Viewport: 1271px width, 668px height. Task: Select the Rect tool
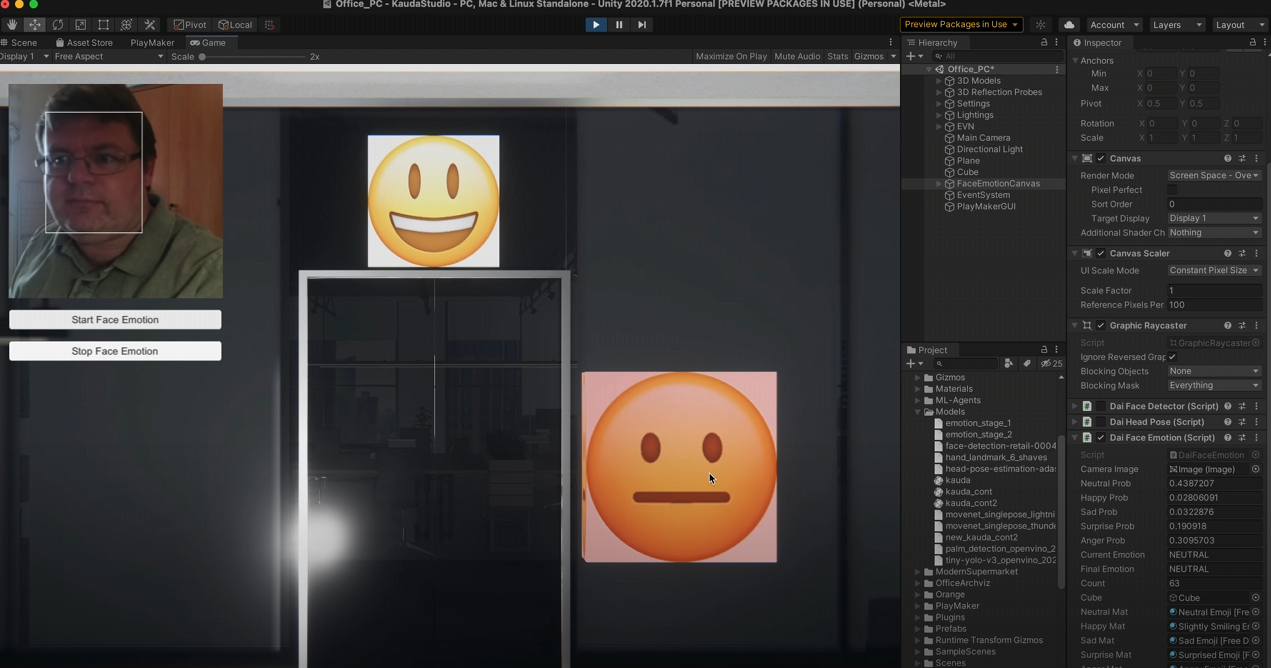tap(104, 24)
